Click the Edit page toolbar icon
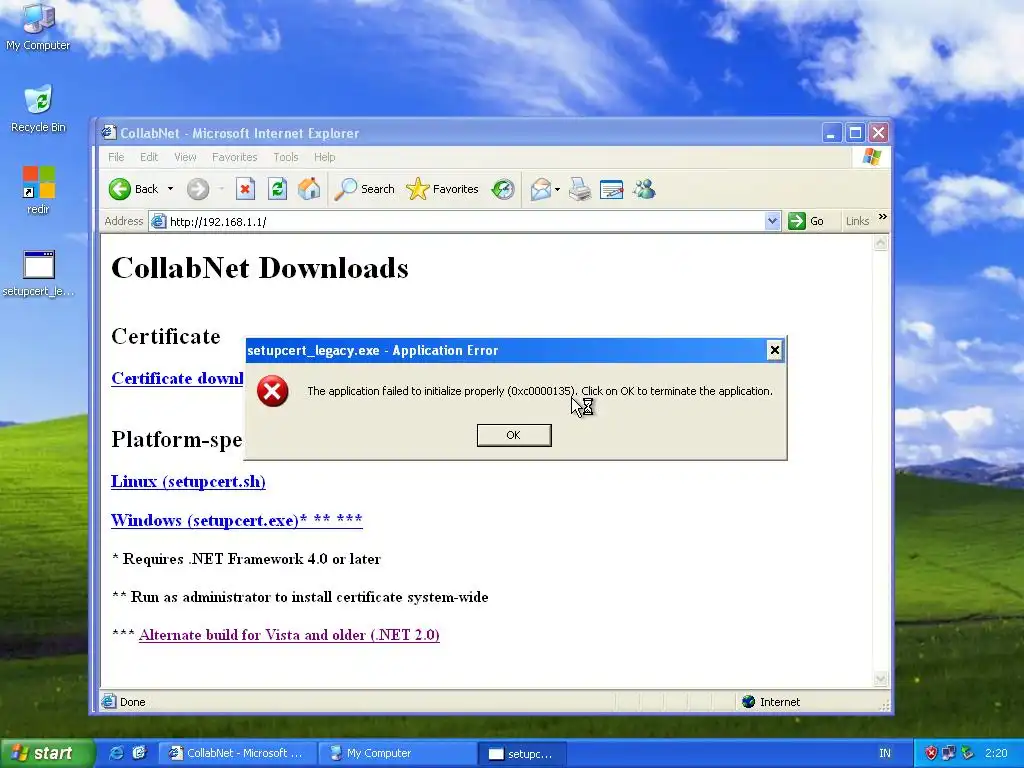Screen dimensions: 1024x768 click(x=612, y=190)
